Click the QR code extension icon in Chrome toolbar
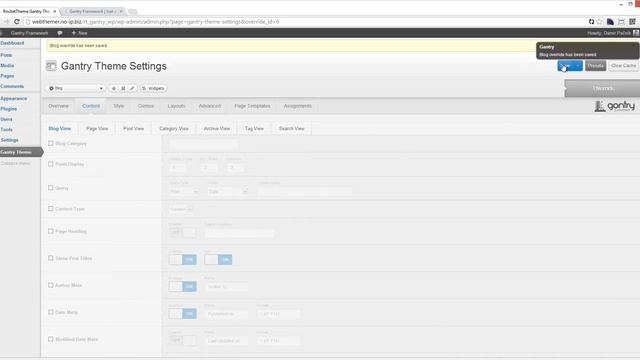Image resolution: width=640 pixels, height=360 pixels. point(632,22)
